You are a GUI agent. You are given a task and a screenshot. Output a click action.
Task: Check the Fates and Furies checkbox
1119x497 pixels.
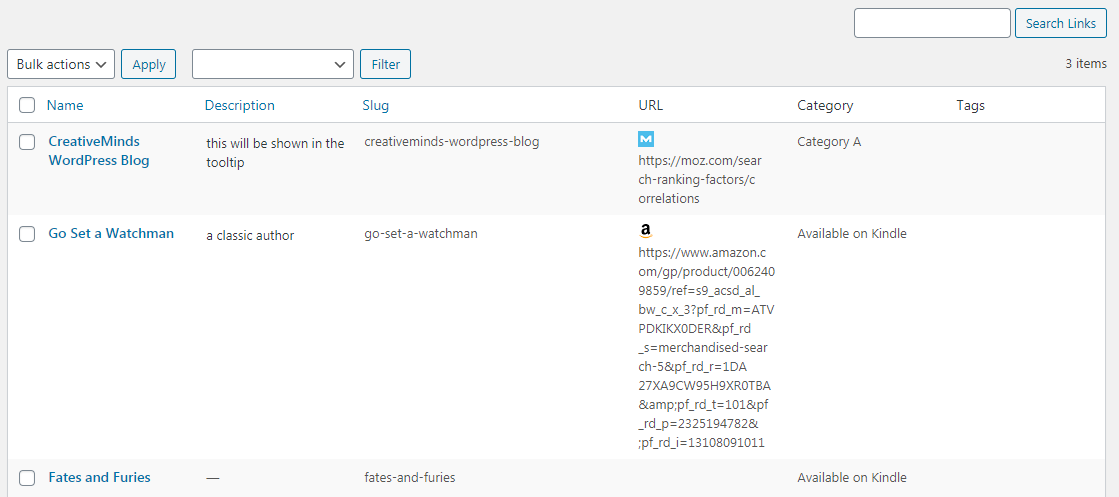point(27,478)
